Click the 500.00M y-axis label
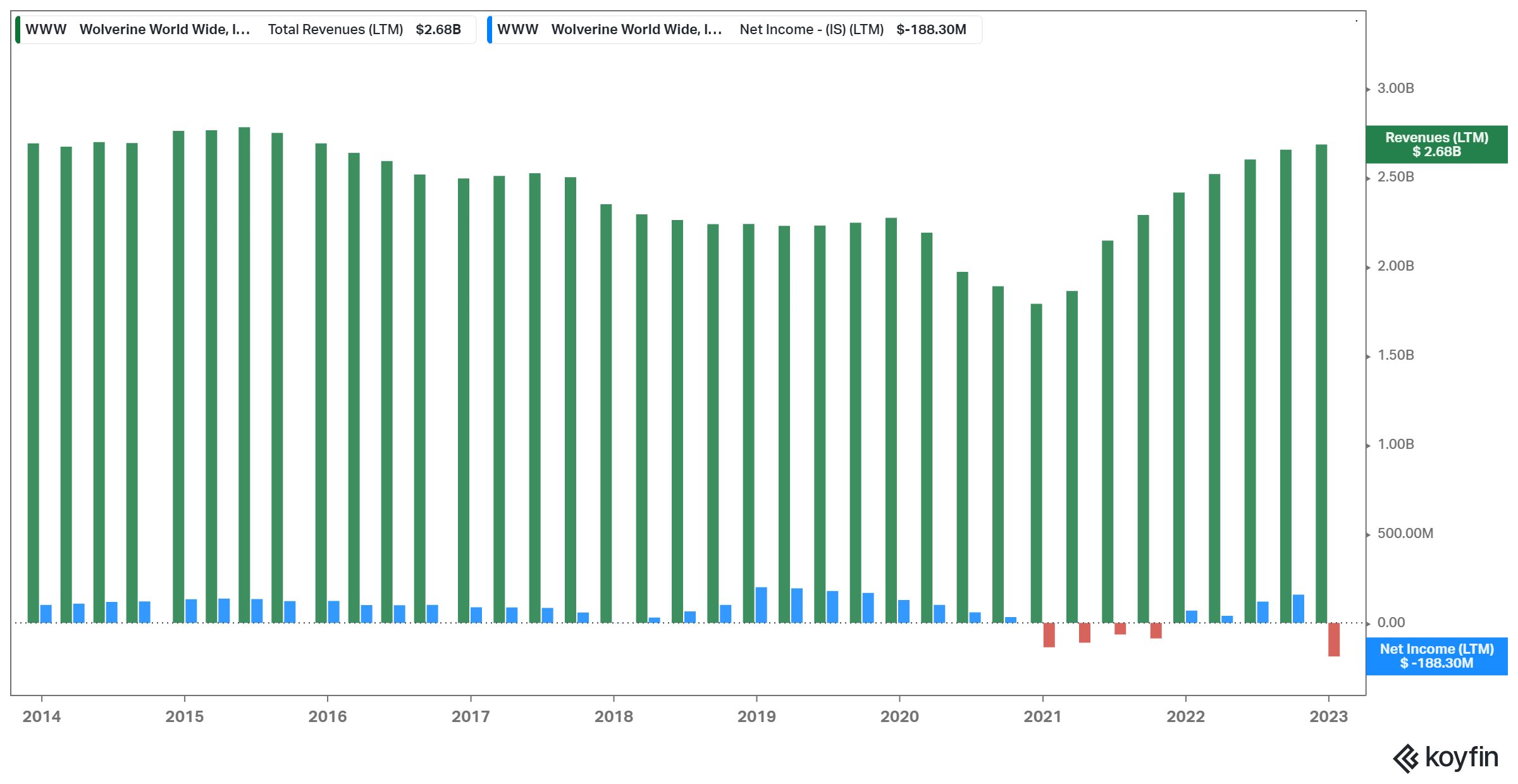Viewport: 1518px width, 784px height. [x=1405, y=534]
